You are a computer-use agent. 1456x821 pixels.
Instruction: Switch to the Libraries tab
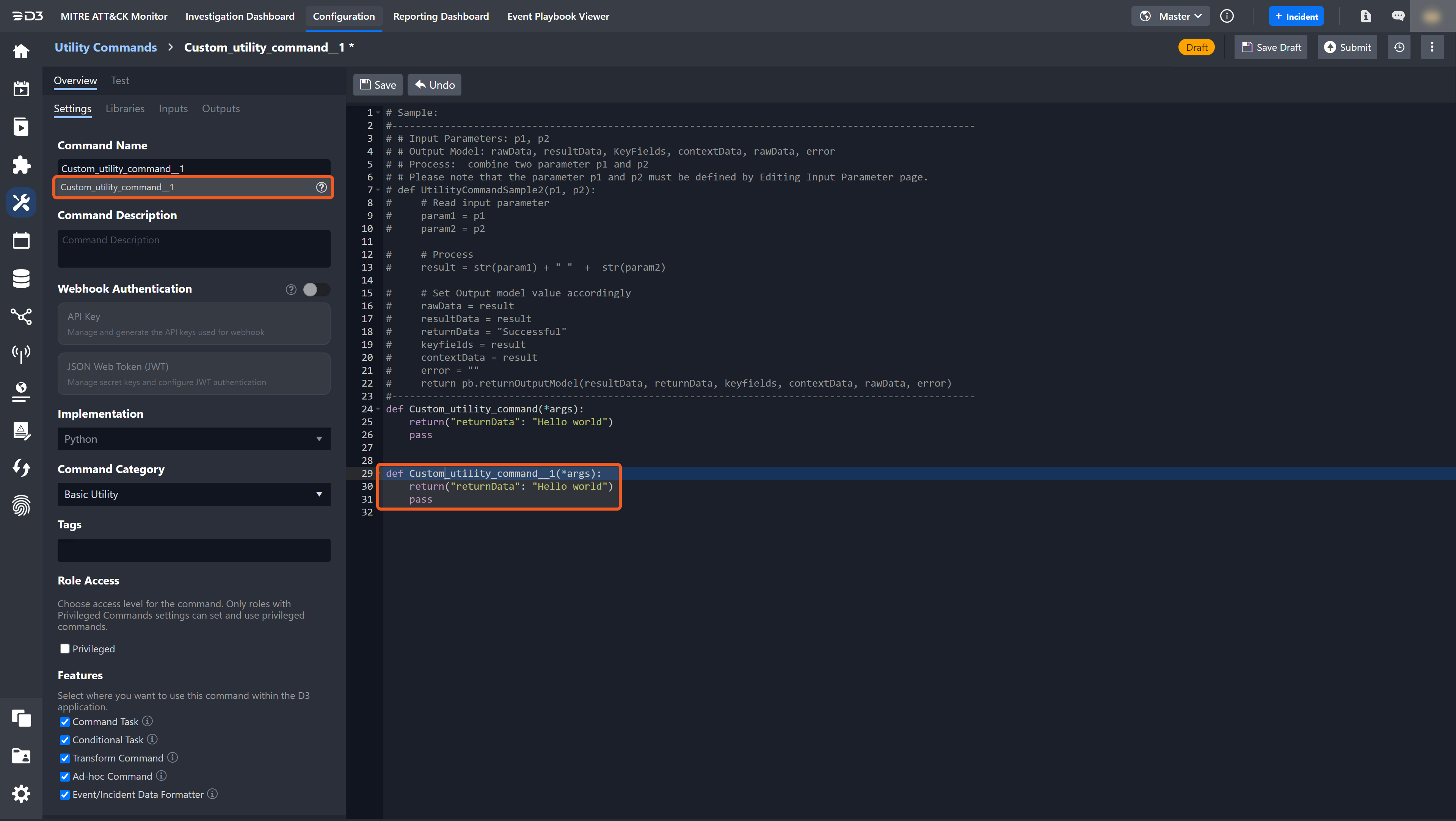click(125, 108)
